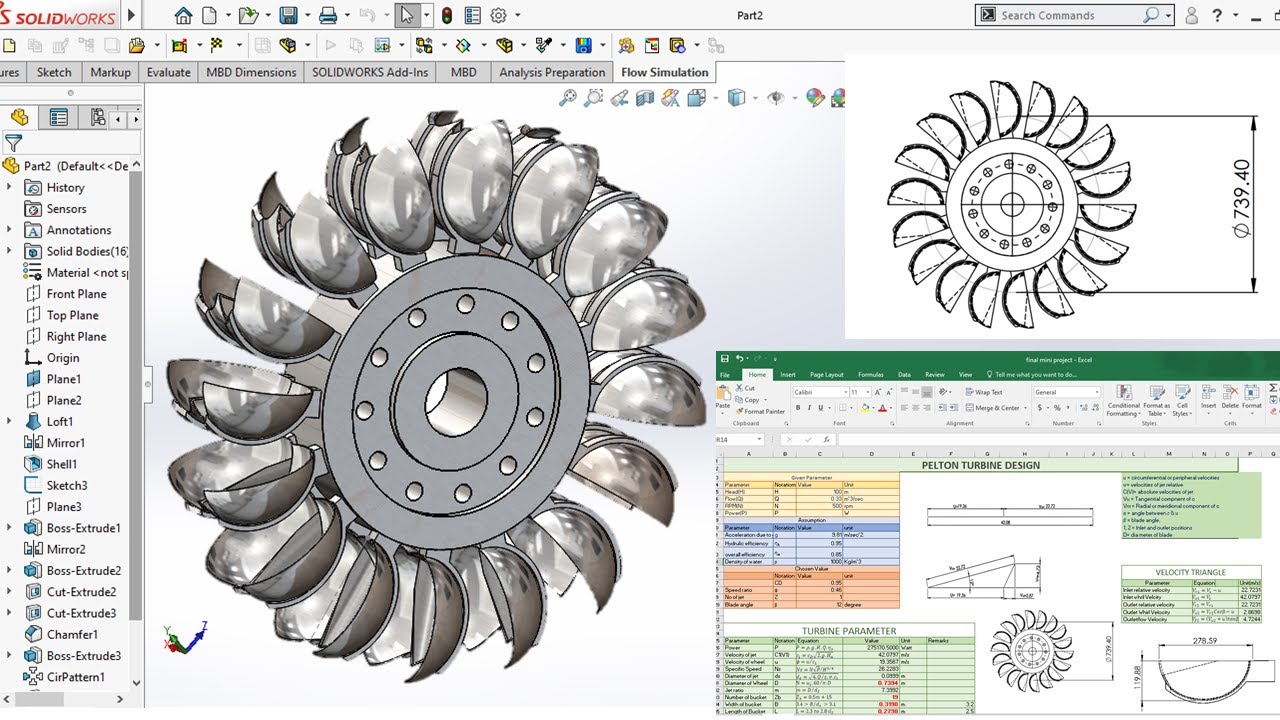The image size is (1280, 720).
Task: Click the SolidWorks Home icon
Action: 183,16
